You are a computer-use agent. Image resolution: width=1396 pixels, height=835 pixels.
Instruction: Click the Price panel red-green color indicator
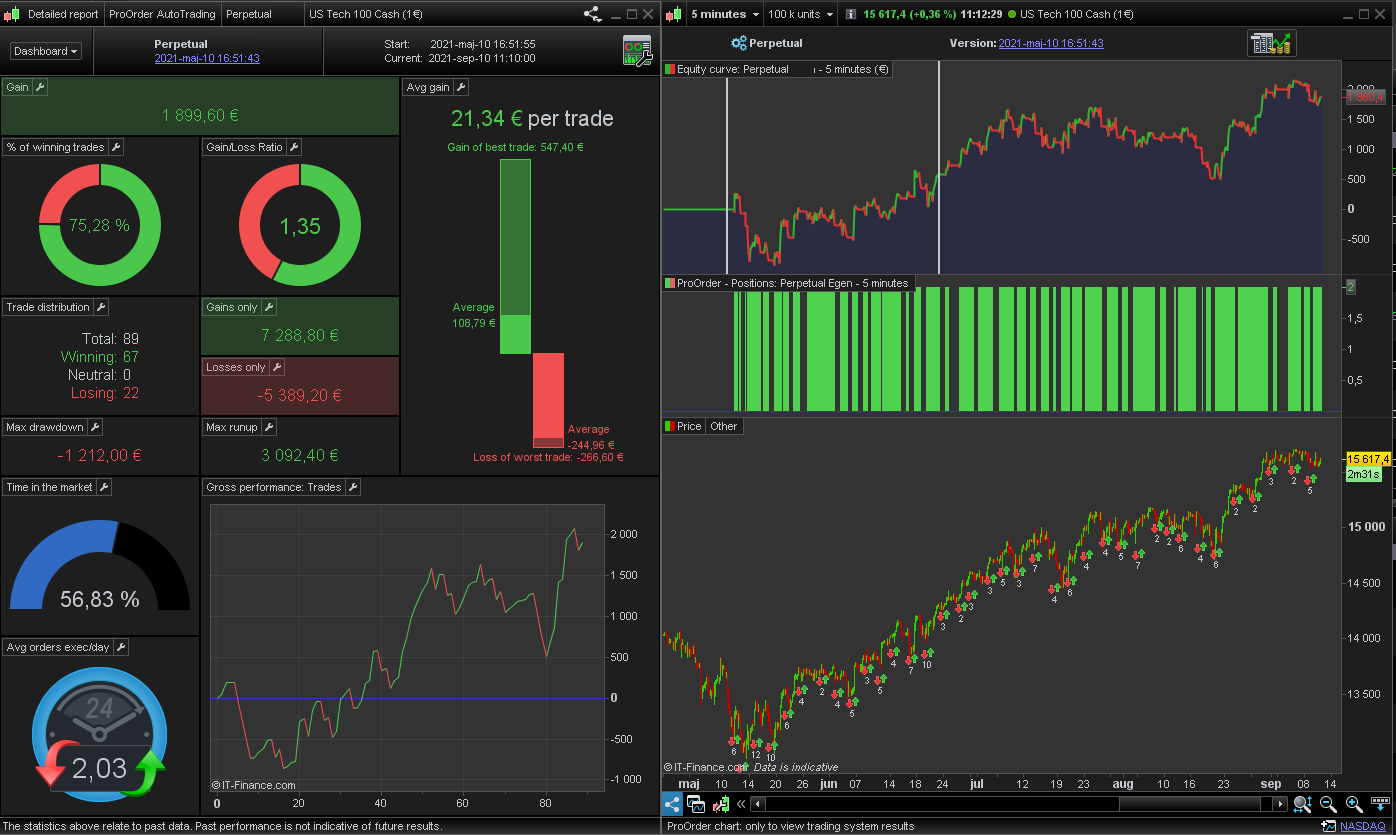pyautogui.click(x=670, y=426)
